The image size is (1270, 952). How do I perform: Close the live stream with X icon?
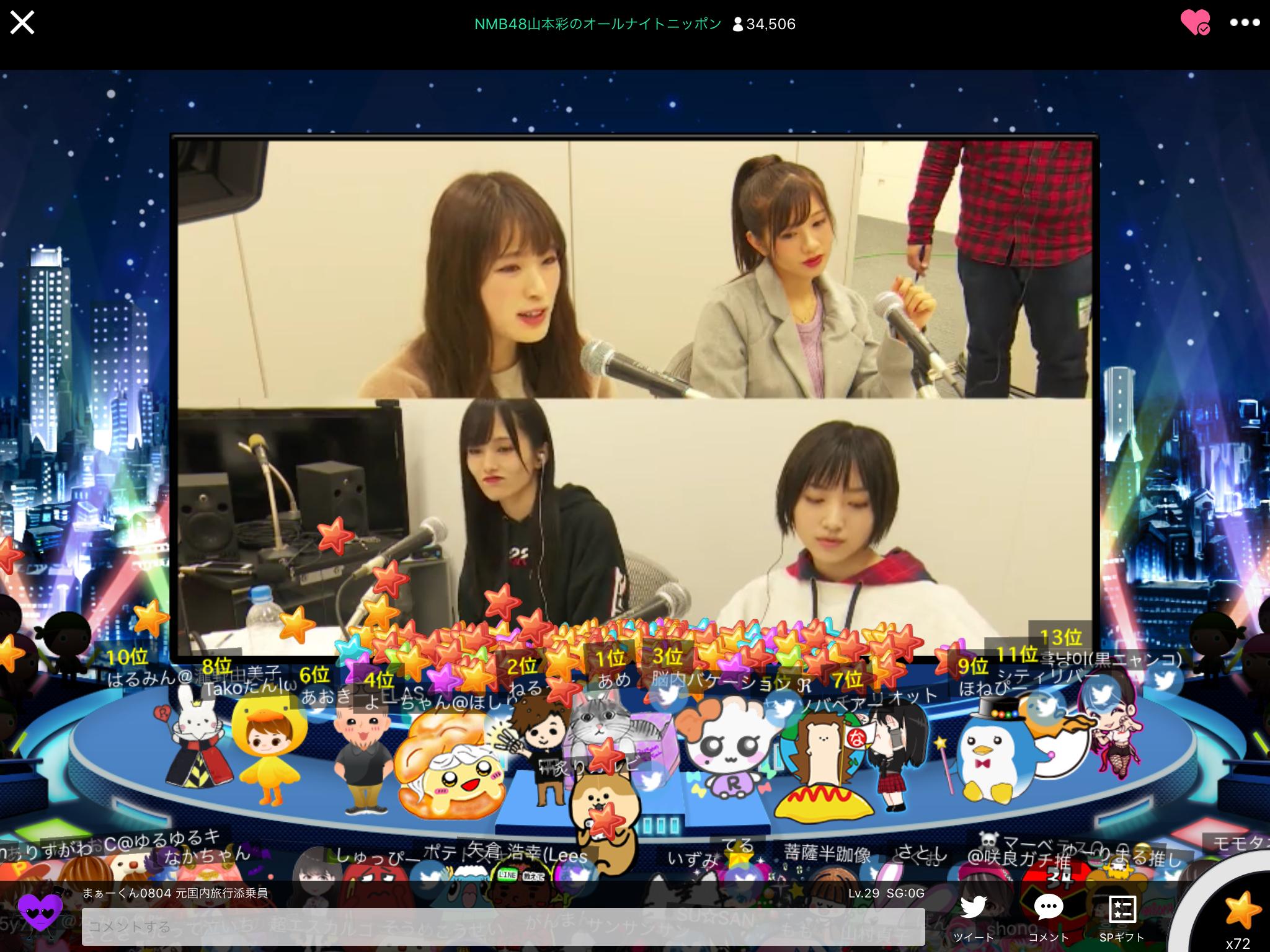(x=22, y=23)
